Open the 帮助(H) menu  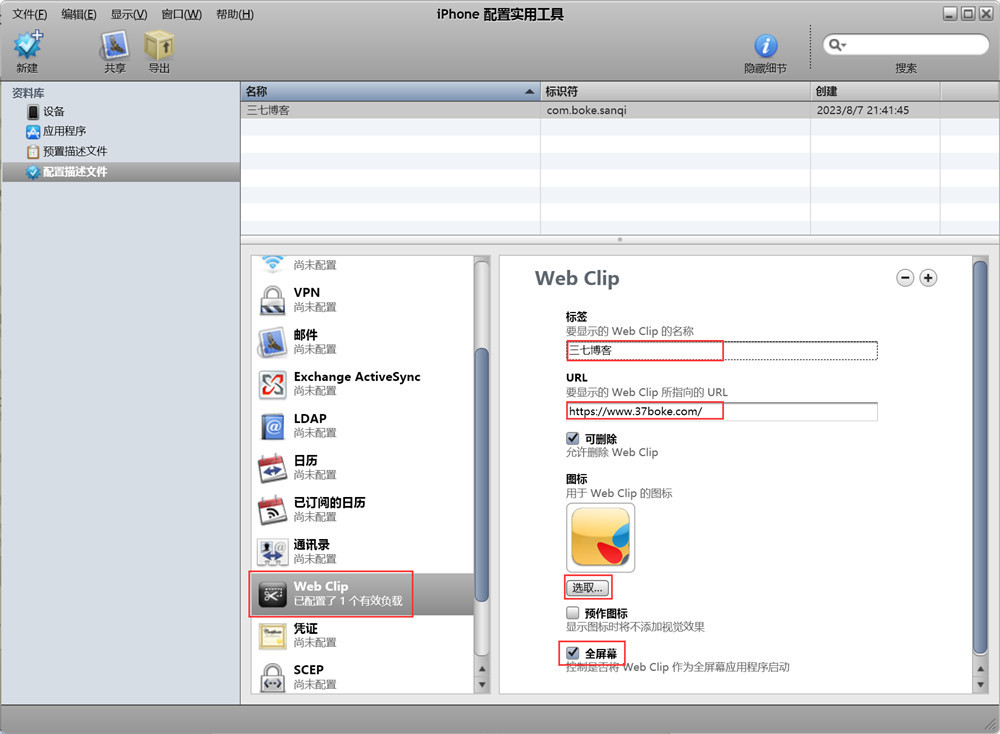click(234, 14)
